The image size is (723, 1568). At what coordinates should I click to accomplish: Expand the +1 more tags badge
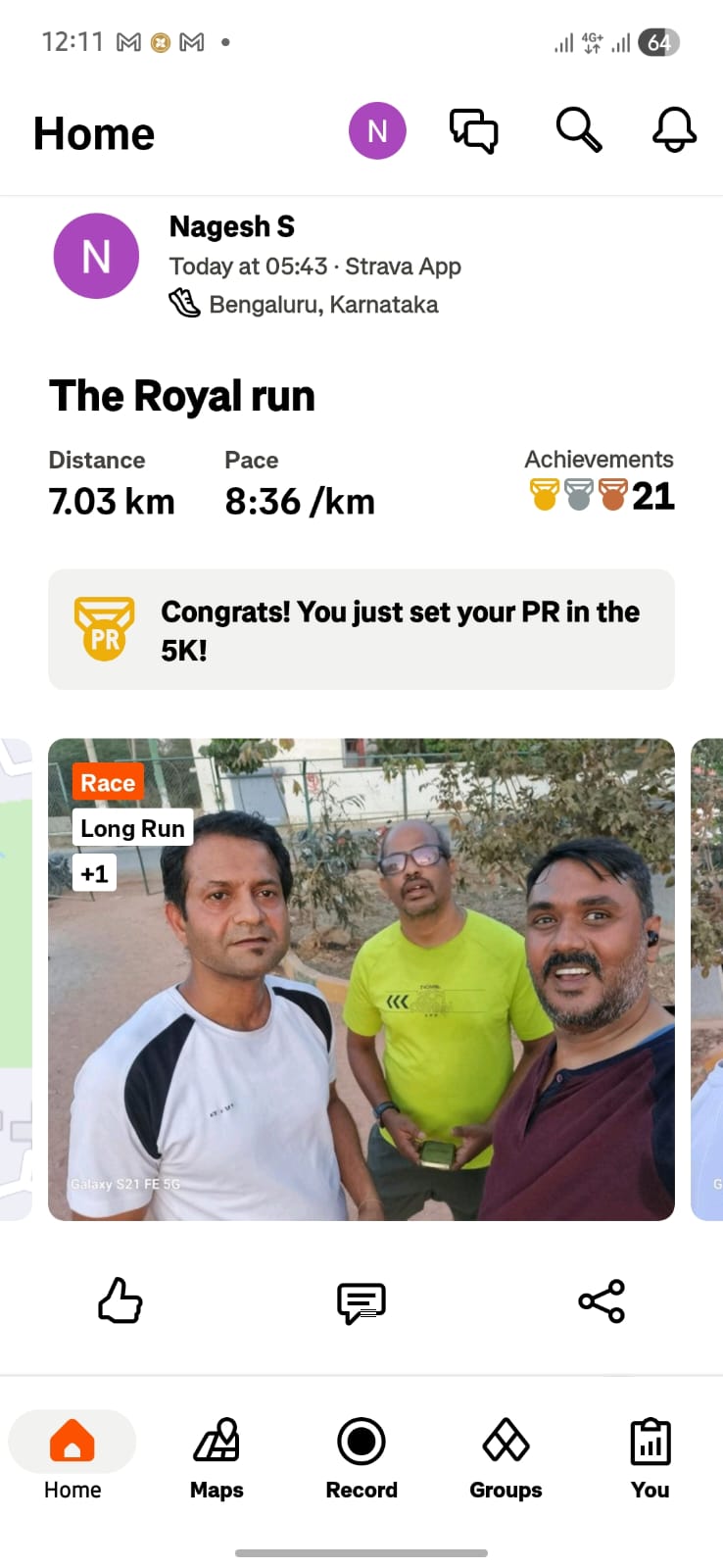click(x=95, y=873)
